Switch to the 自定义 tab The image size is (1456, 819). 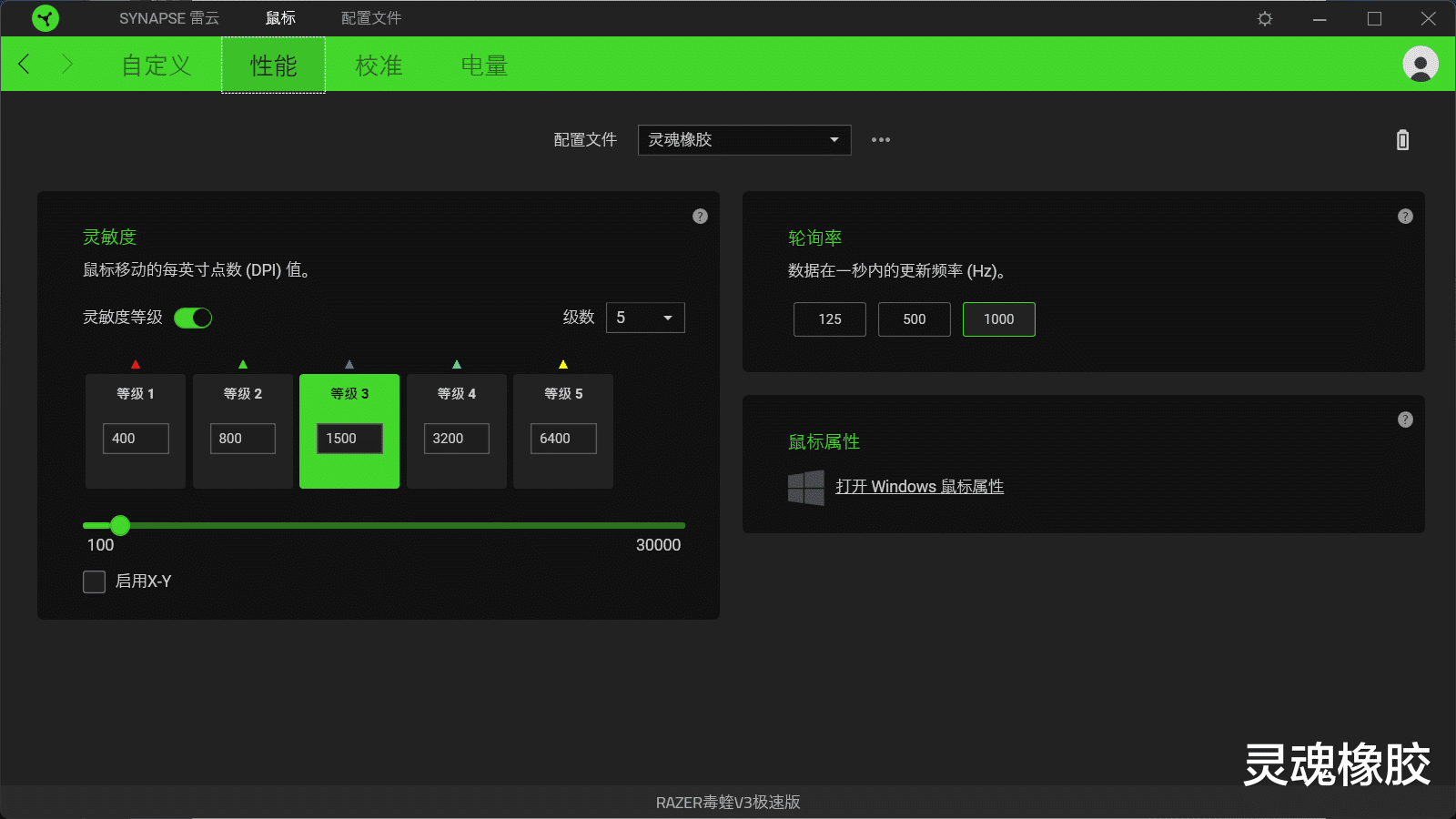click(157, 66)
